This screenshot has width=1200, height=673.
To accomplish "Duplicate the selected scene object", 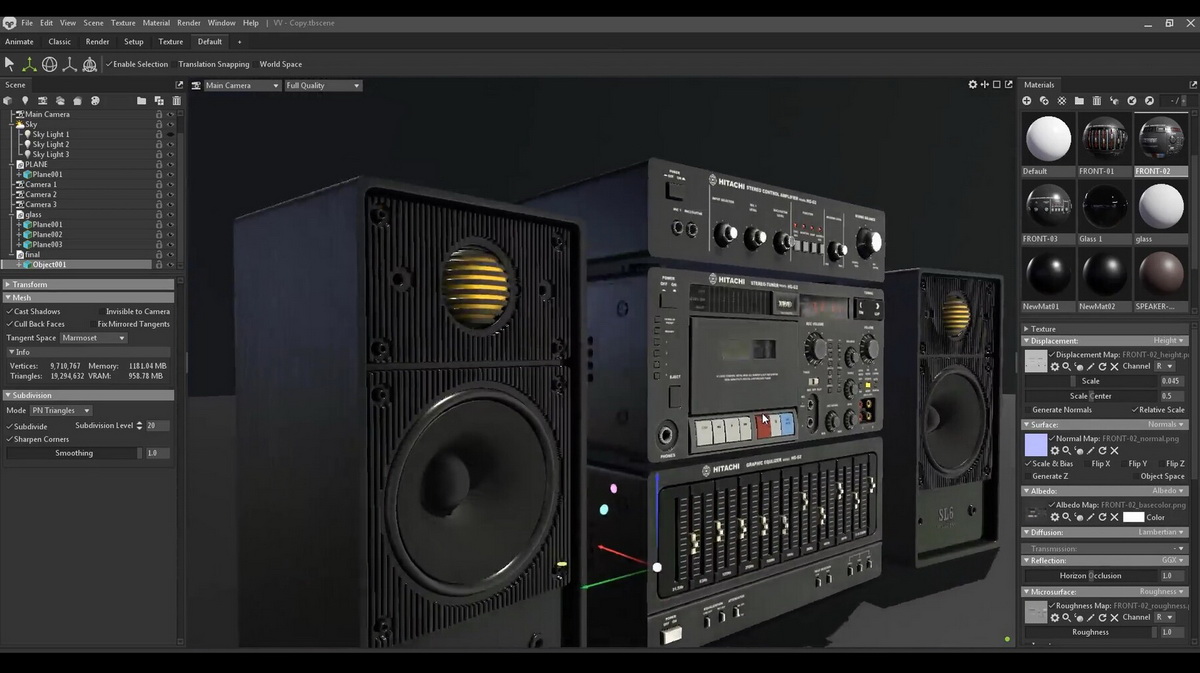I will coord(159,101).
